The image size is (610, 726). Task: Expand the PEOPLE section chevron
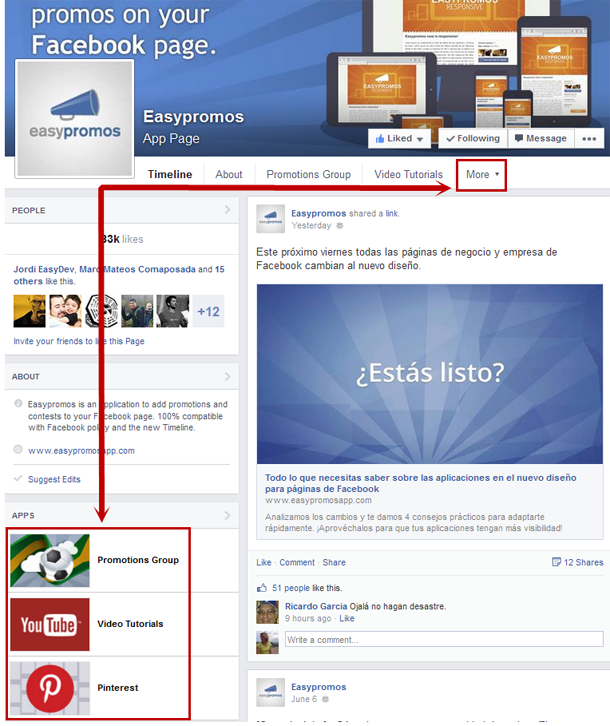227,210
